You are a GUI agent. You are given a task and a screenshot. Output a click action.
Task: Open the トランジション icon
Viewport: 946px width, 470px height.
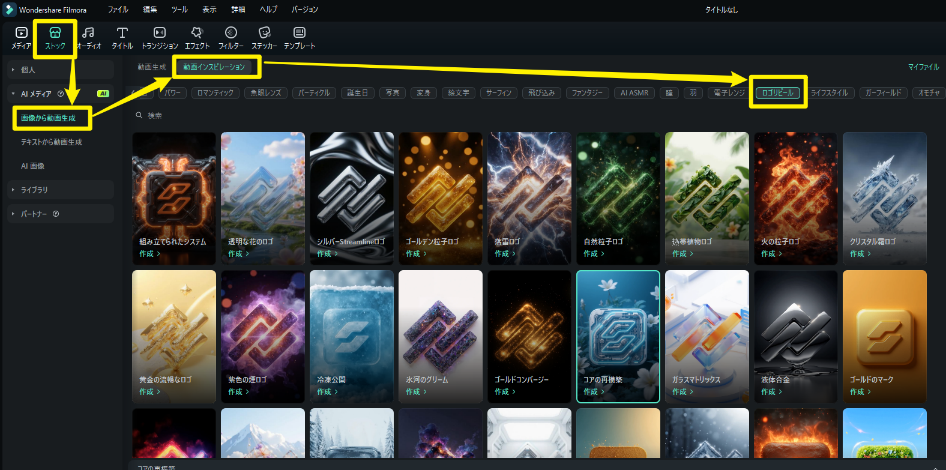point(160,33)
